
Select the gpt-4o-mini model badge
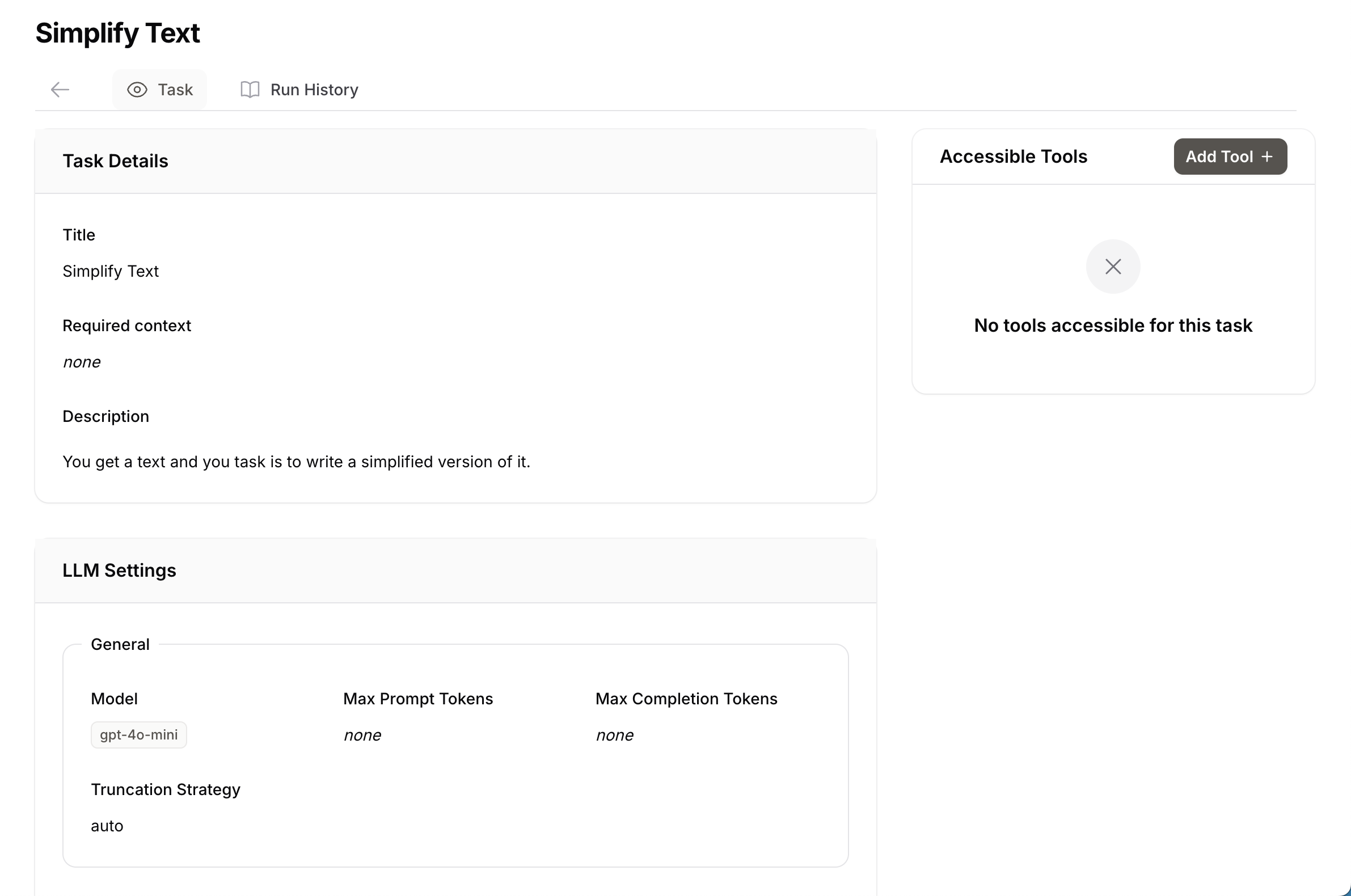pyautogui.click(x=139, y=735)
